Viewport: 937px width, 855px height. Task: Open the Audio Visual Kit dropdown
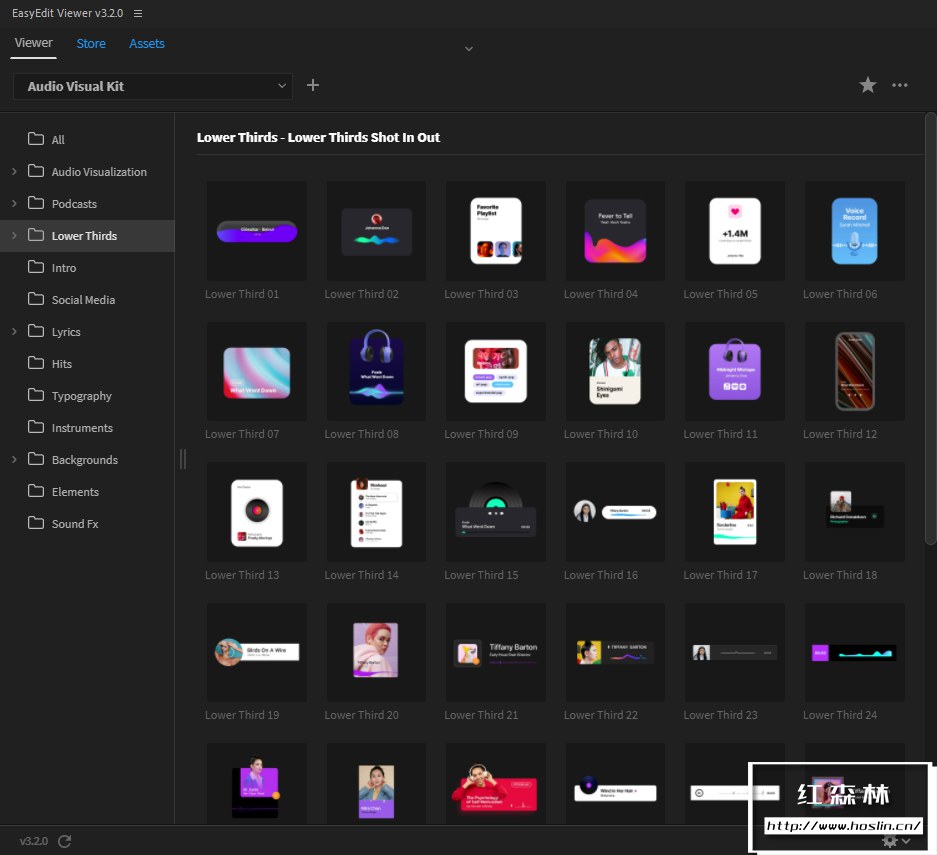click(153, 86)
